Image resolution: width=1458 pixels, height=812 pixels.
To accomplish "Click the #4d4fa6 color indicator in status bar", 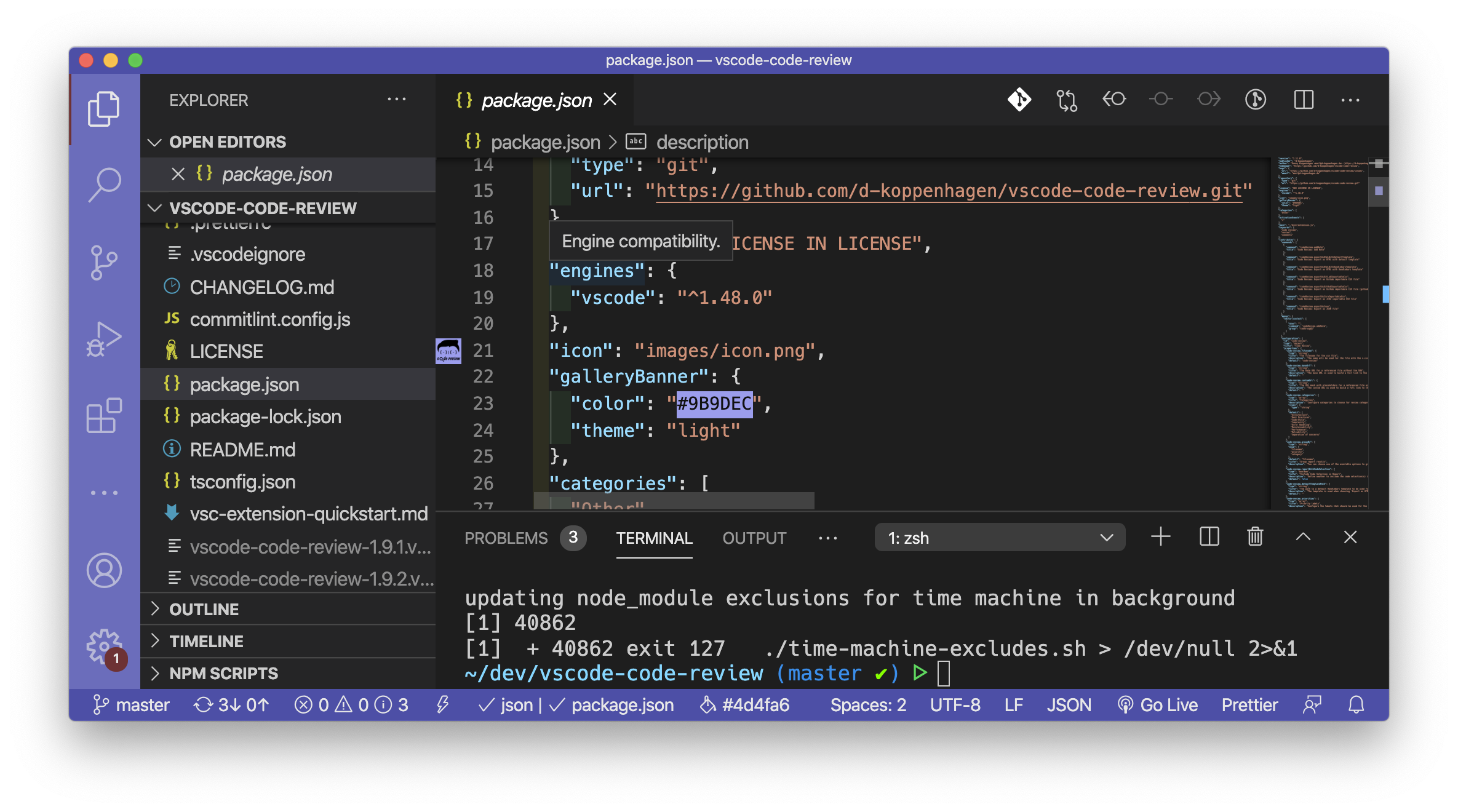I will 744,705.
